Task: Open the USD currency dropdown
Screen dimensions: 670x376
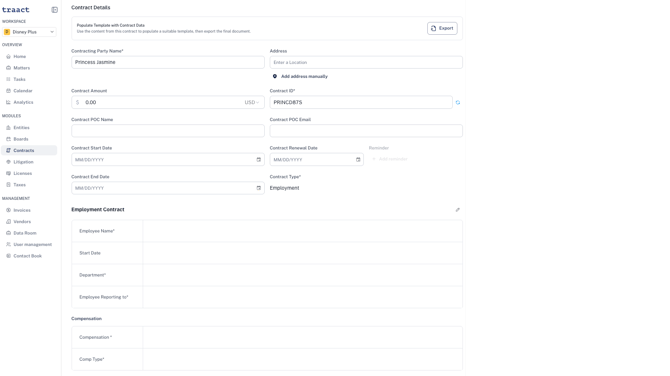Action: [252, 103]
